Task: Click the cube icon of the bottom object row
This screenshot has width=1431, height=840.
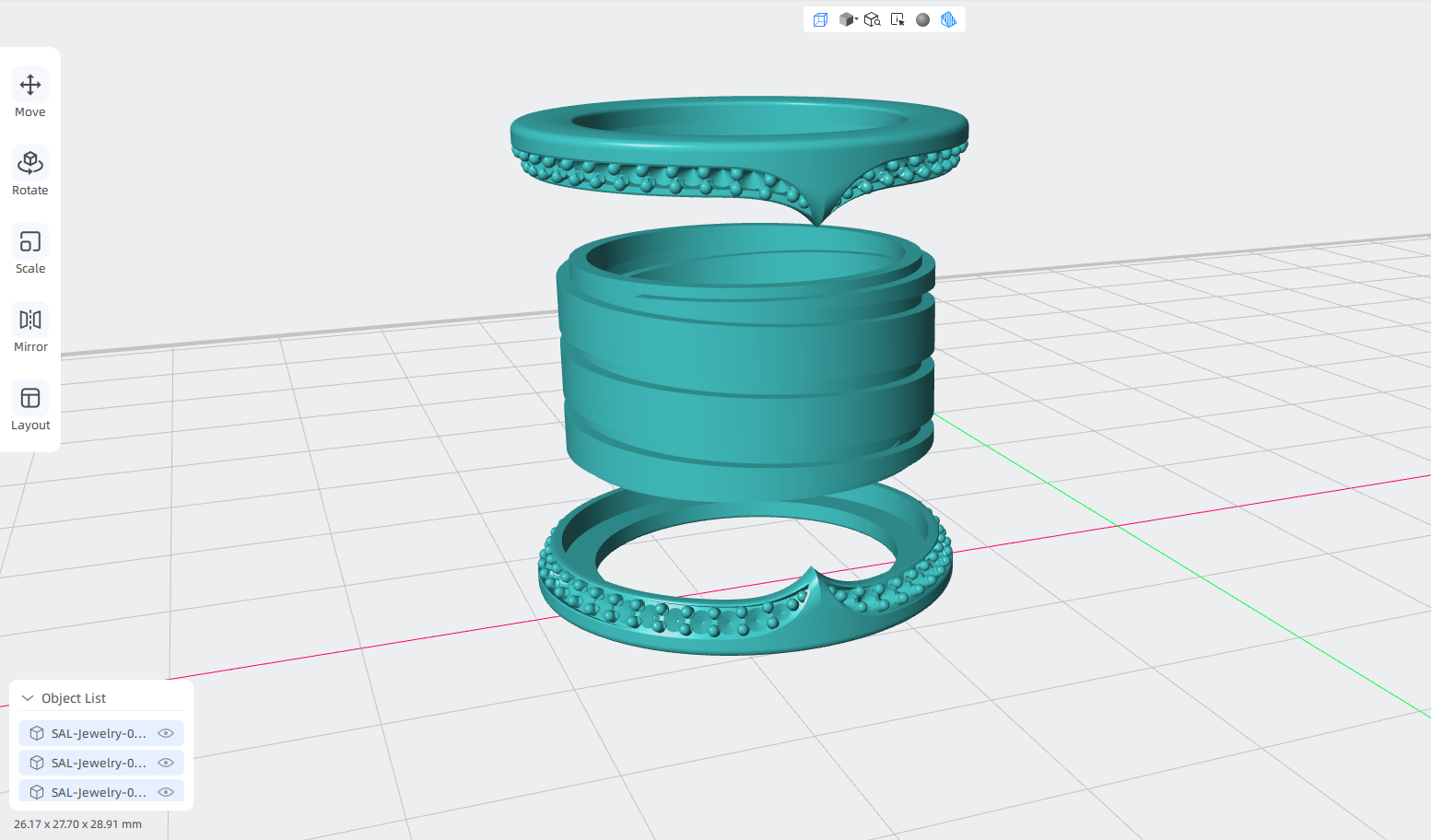Action: tap(37, 792)
